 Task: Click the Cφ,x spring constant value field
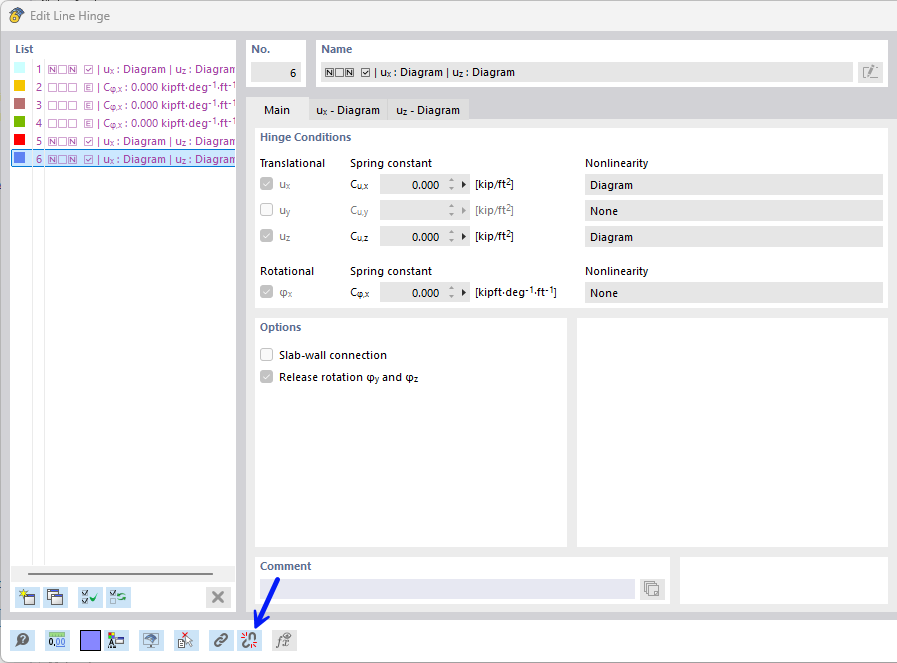pyautogui.click(x=413, y=292)
